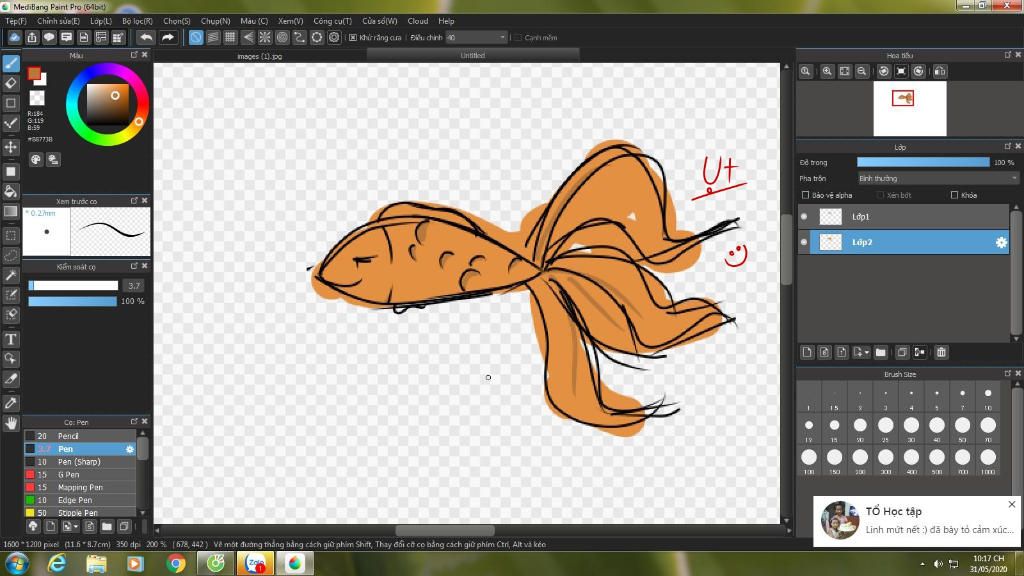Toggle Khử răng cưa anti-aliasing checkbox
Viewport: 1024px width, 576px height.
(353, 38)
